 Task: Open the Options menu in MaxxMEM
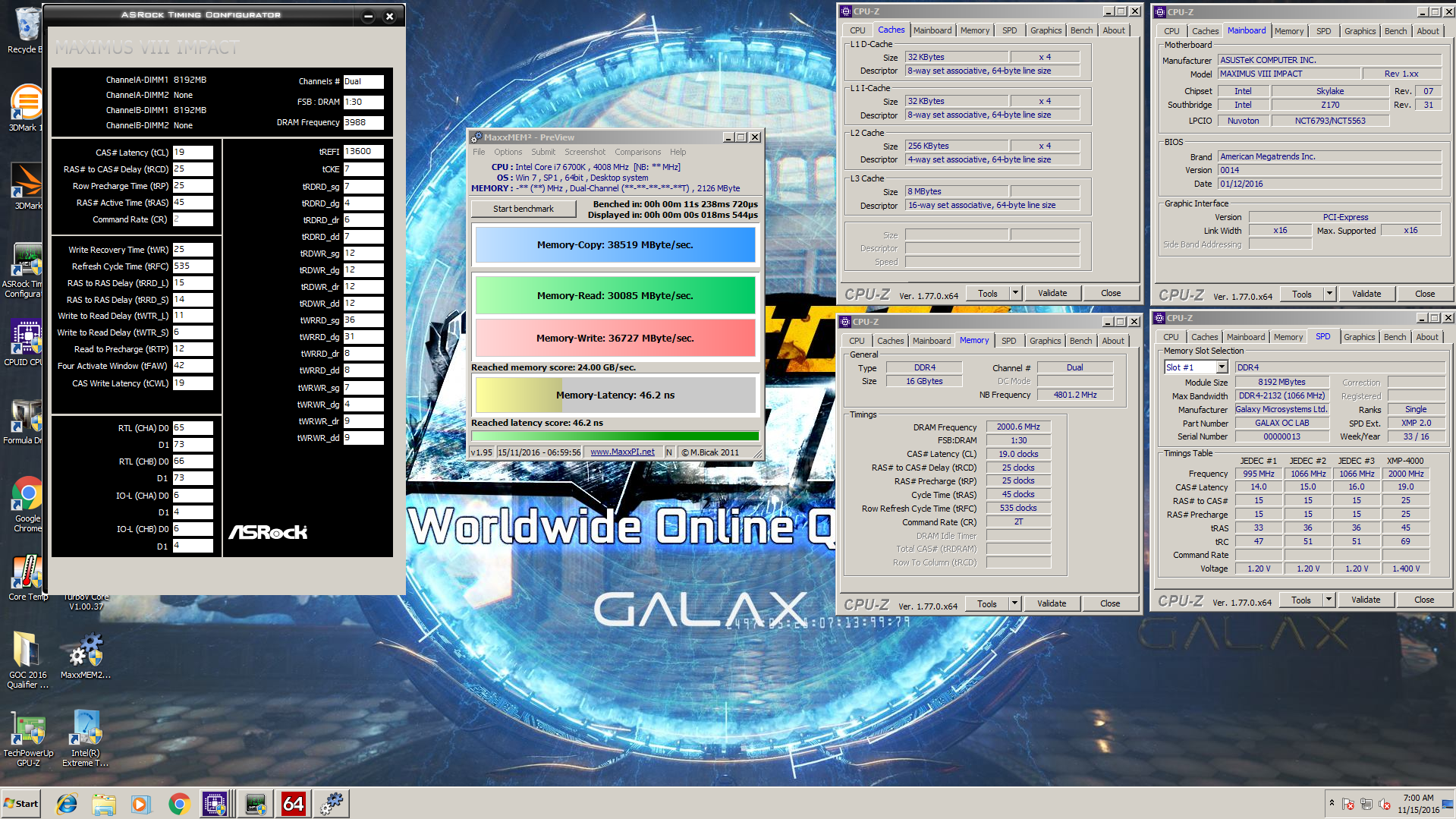coord(508,152)
